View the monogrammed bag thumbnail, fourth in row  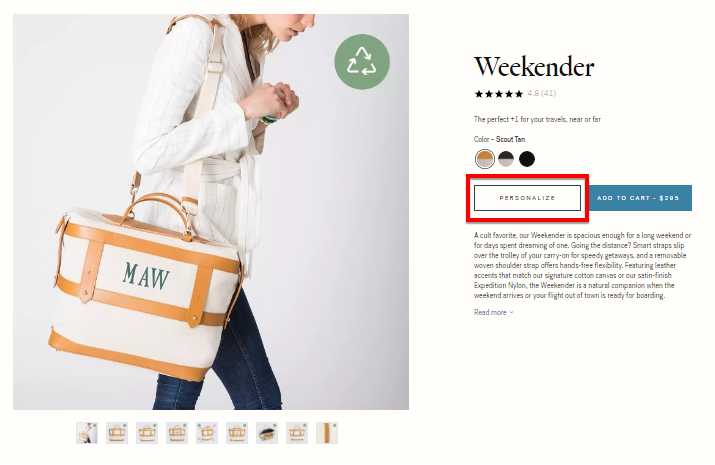177,433
